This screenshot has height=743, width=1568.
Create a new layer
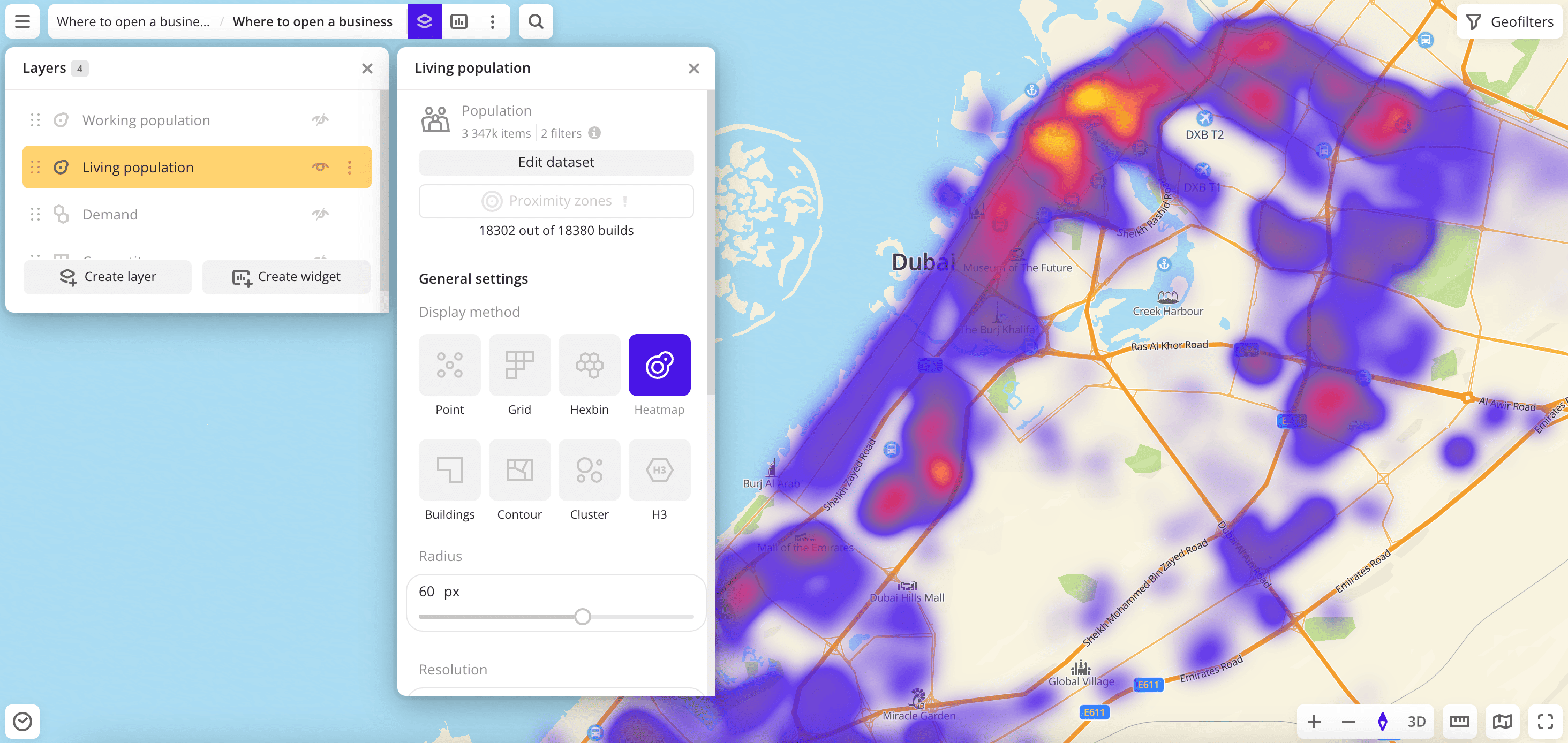[x=107, y=276]
